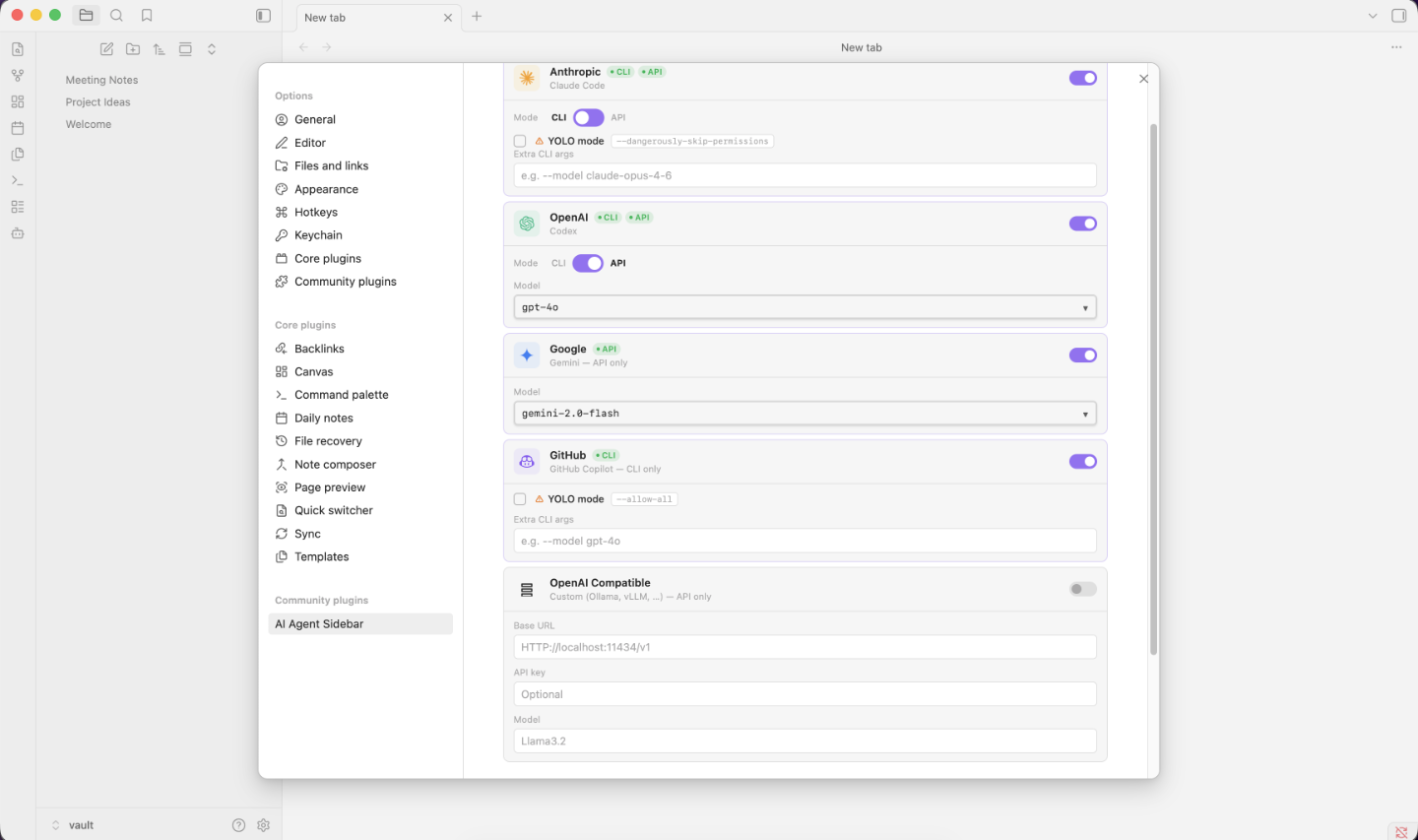The width and height of the screenshot is (1418, 840).
Task: Open today's daily note via calendar icon
Action: (x=17, y=127)
